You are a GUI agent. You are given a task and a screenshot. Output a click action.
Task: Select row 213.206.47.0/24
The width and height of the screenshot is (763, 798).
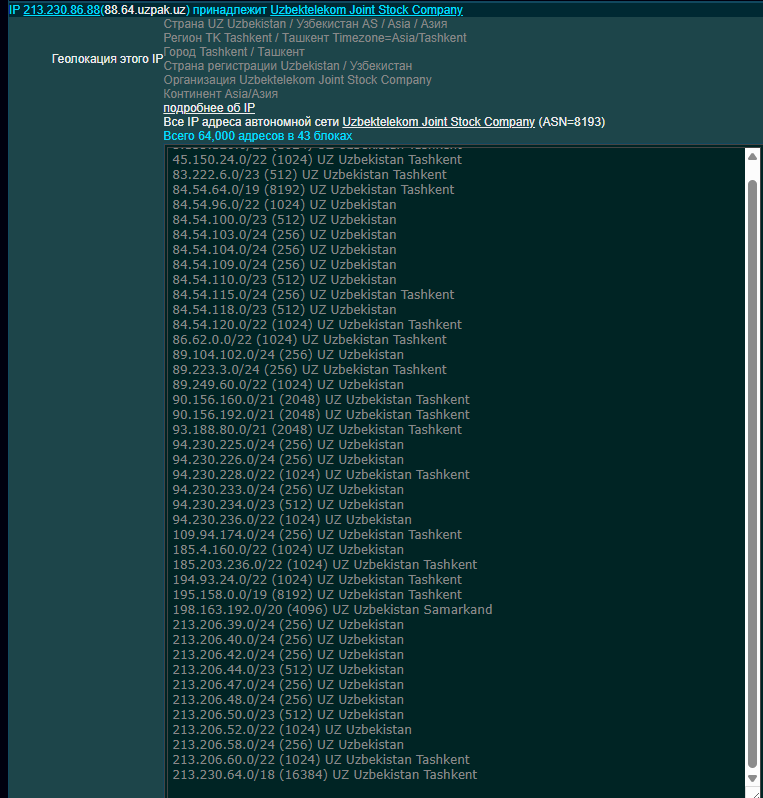[x=288, y=685]
